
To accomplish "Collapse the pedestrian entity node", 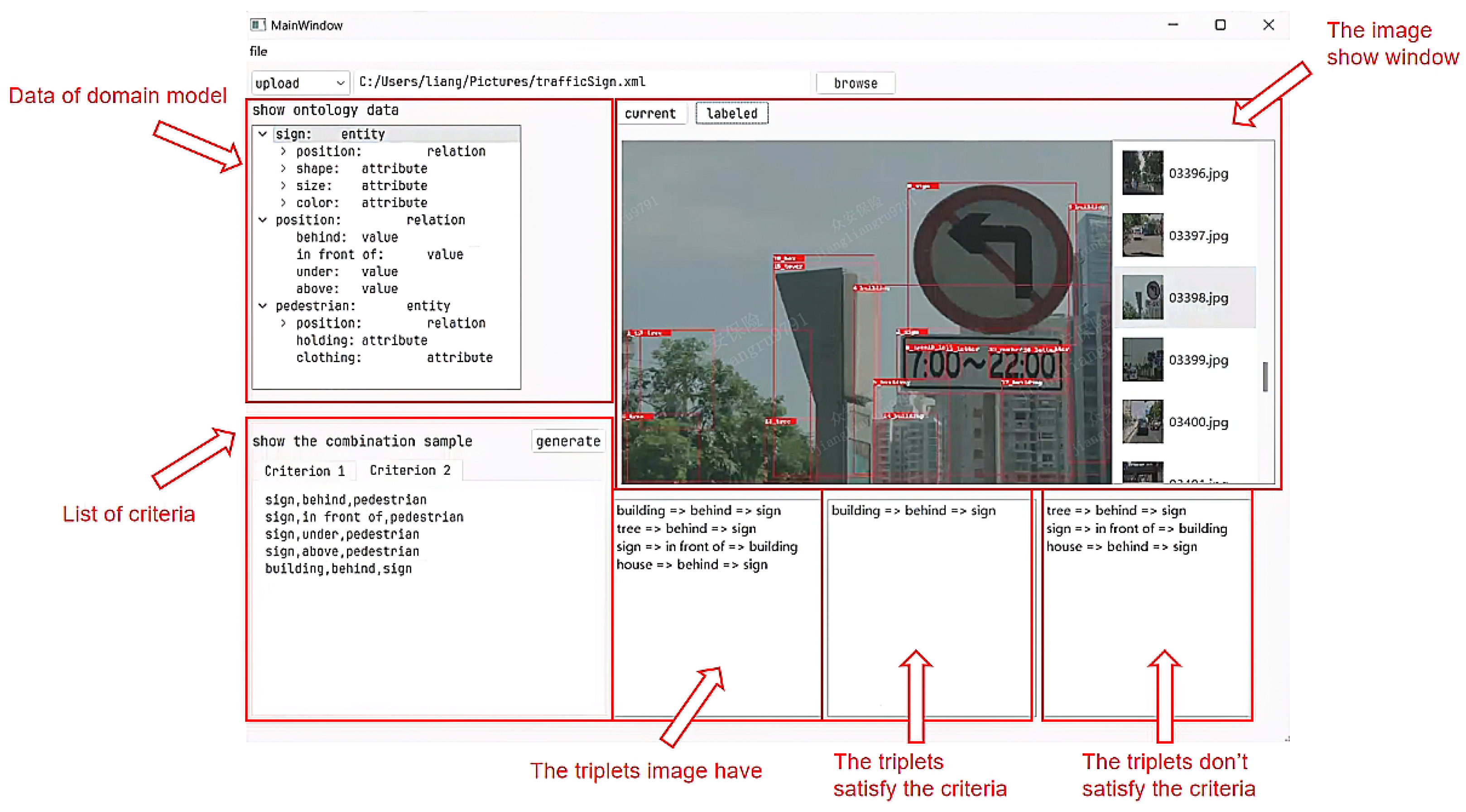I will tap(263, 306).
